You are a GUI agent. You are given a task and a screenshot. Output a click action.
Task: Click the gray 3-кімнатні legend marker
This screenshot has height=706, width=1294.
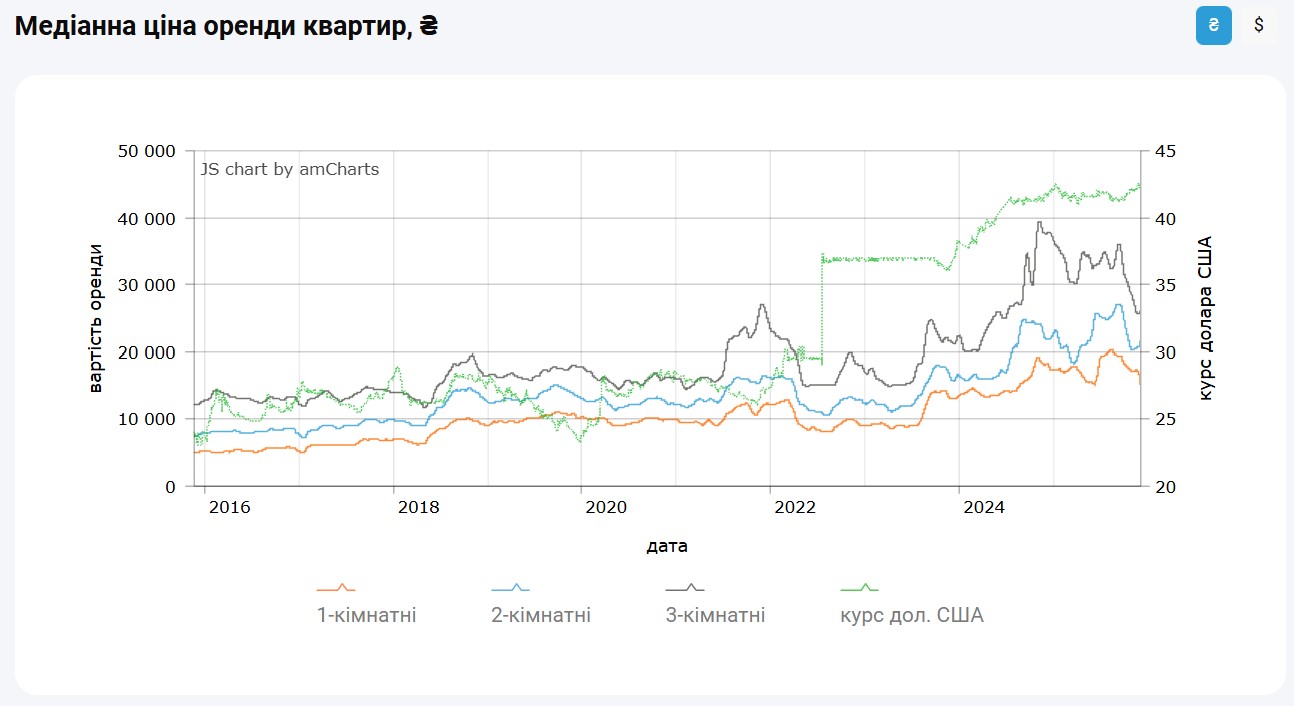(x=685, y=589)
